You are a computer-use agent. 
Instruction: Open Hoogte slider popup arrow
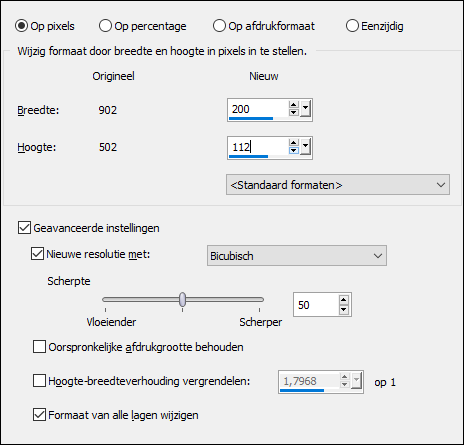click(305, 147)
